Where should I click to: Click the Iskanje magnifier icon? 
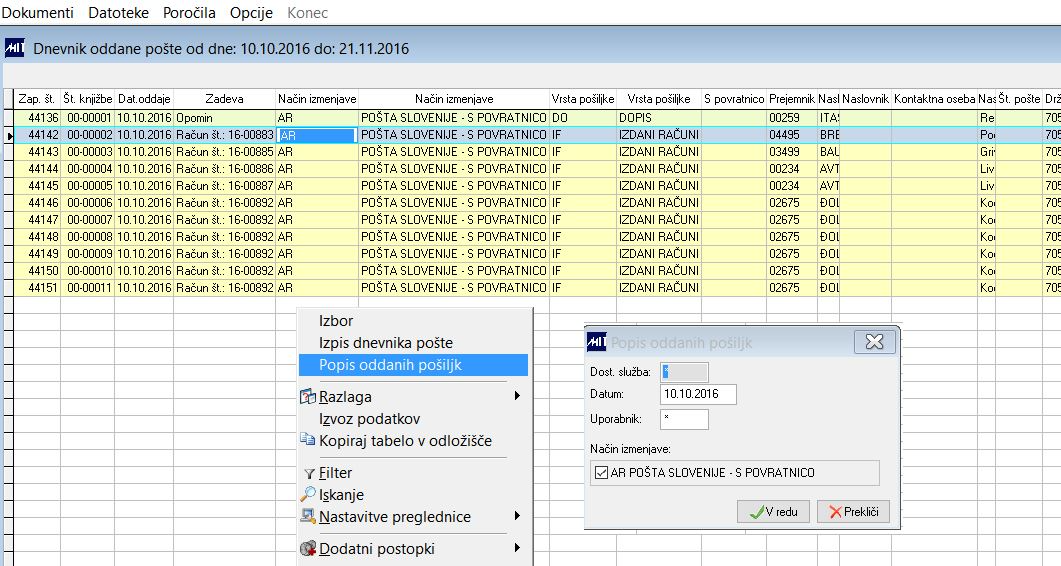308,494
